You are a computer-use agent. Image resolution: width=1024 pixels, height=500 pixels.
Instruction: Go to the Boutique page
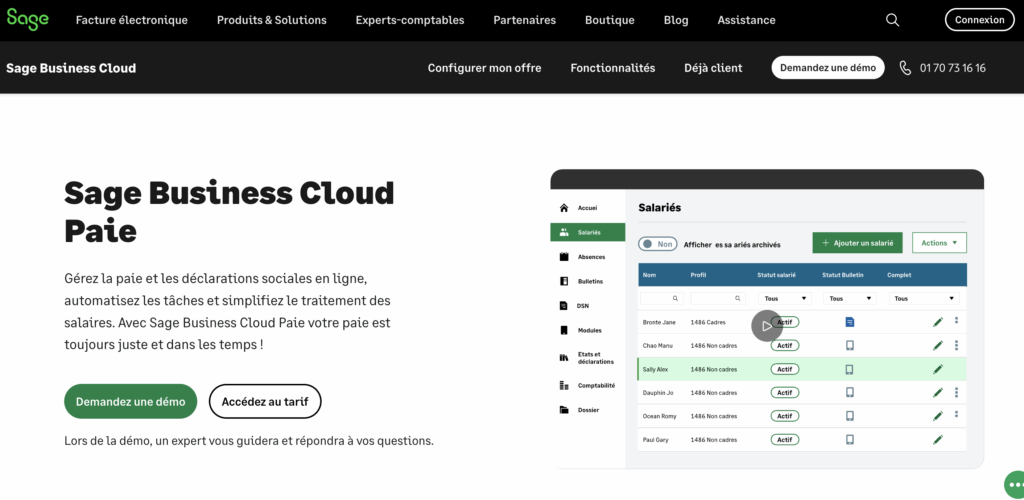pos(609,20)
